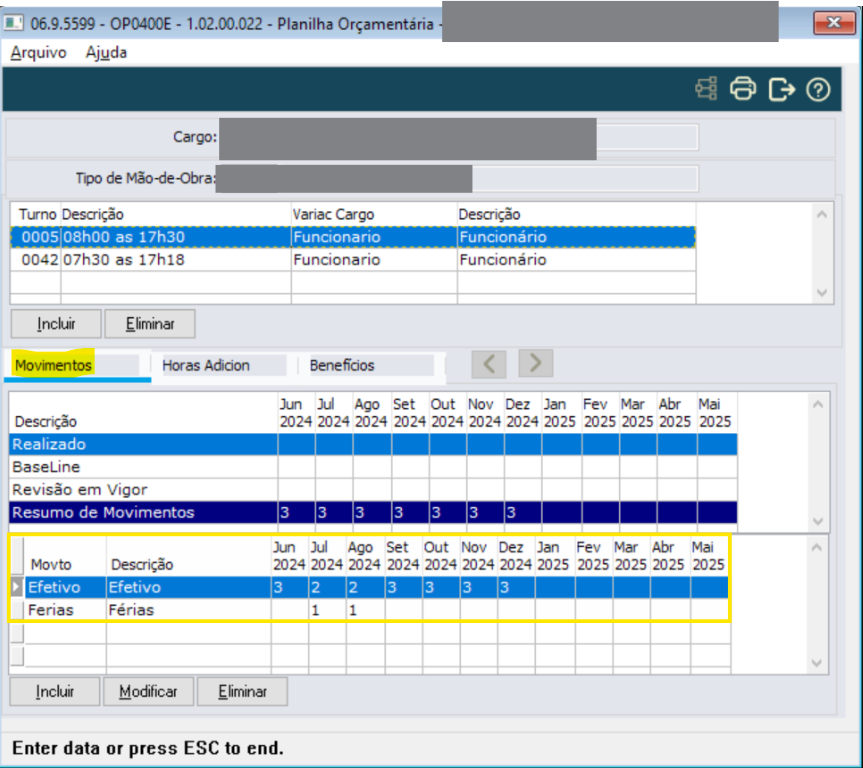Click the Incluir button next to Modificar
The image size is (863, 768).
pos(54,691)
